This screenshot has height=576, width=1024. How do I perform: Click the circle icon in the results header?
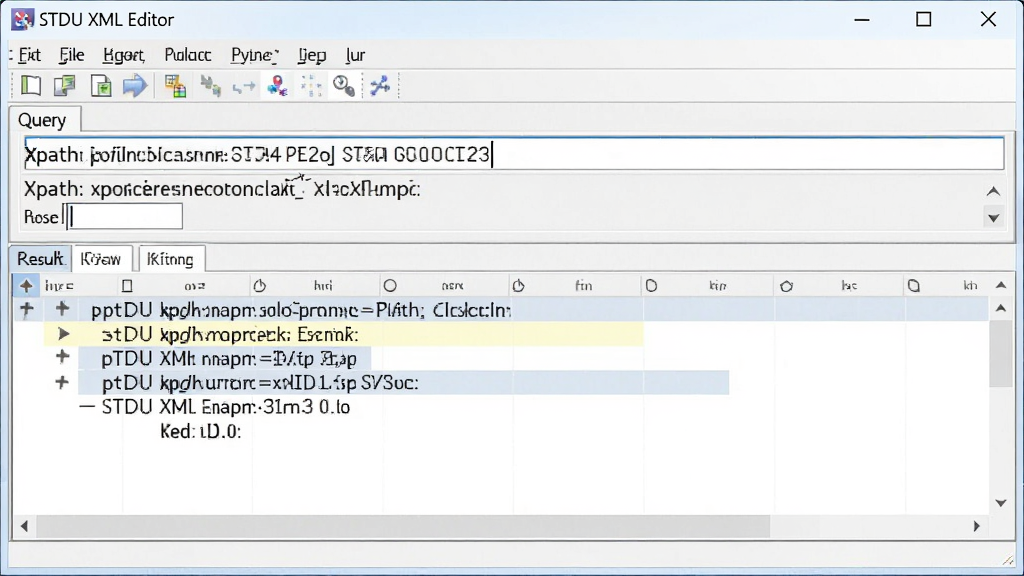click(x=390, y=285)
